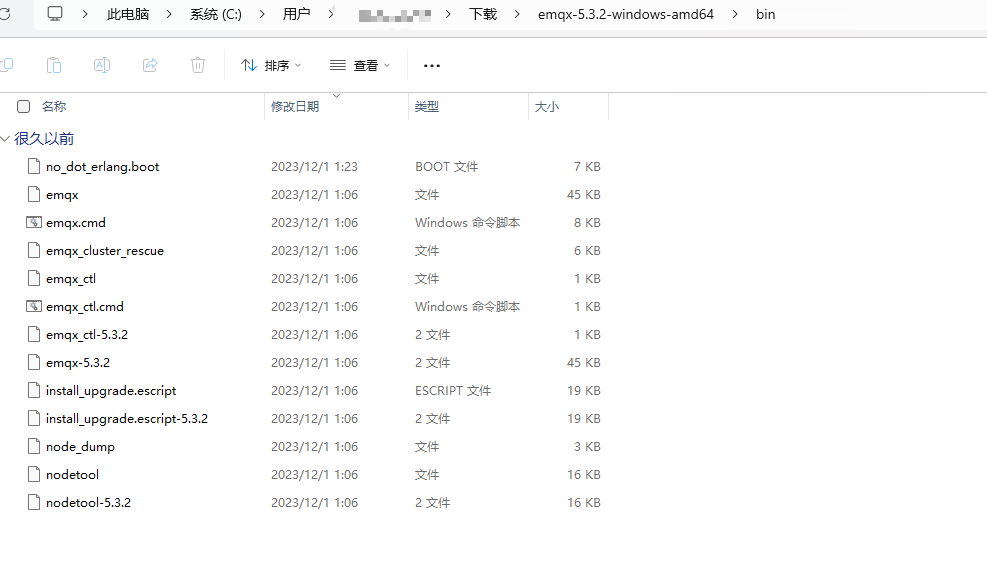Expand chevron before 此电脑 breadcrumb
987x571 pixels.
84,14
